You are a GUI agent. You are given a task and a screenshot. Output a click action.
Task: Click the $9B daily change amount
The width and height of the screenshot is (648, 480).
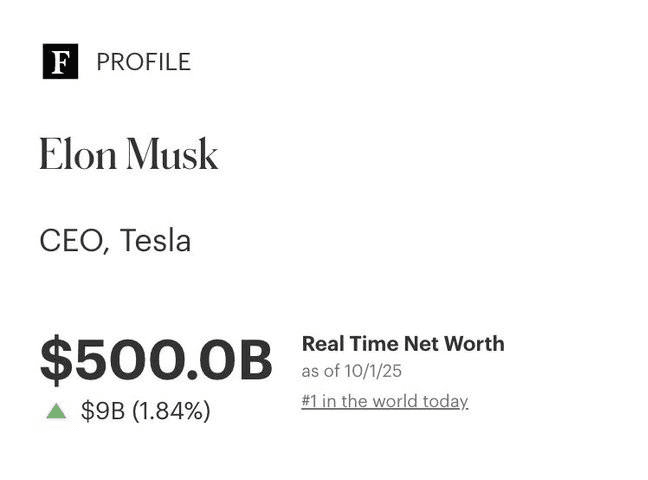click(102, 411)
